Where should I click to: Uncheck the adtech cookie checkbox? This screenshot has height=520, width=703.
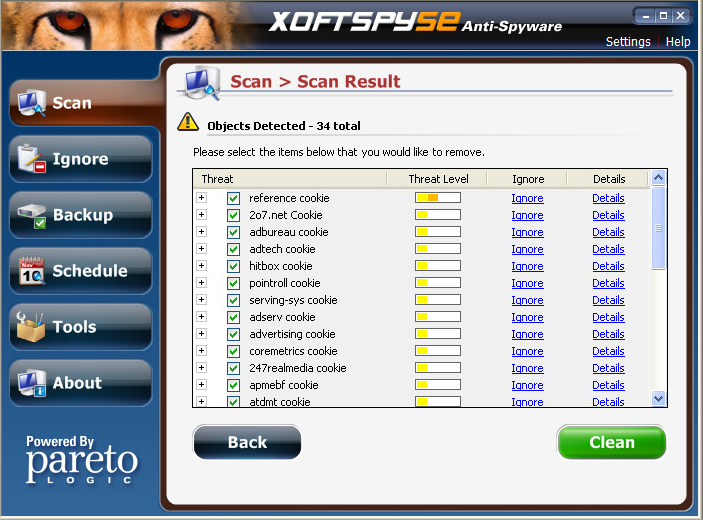pos(233,249)
